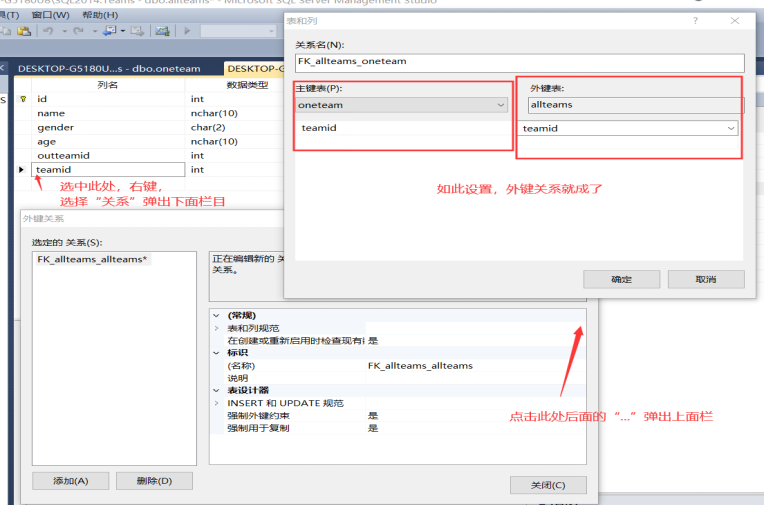Click the 确定 button
The image size is (765, 505).
click(622, 280)
